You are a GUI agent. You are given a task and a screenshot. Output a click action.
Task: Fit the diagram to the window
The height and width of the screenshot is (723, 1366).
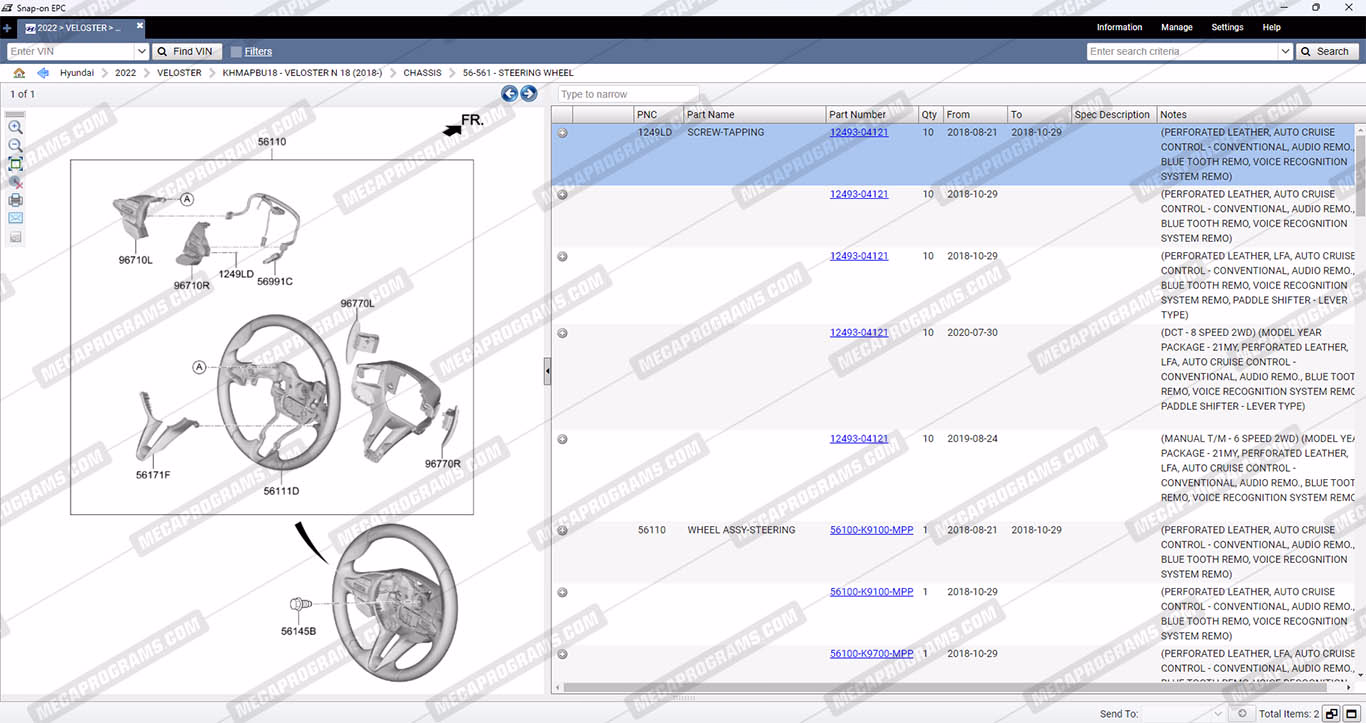click(15, 164)
